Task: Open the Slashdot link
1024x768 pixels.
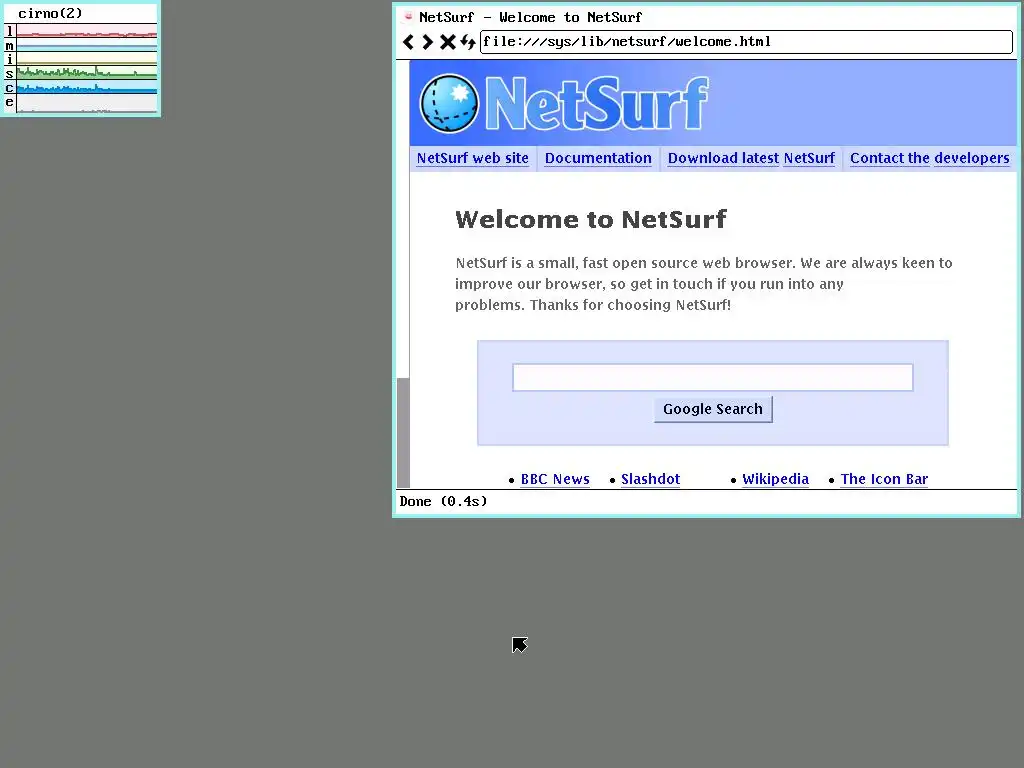Action: coord(650,479)
